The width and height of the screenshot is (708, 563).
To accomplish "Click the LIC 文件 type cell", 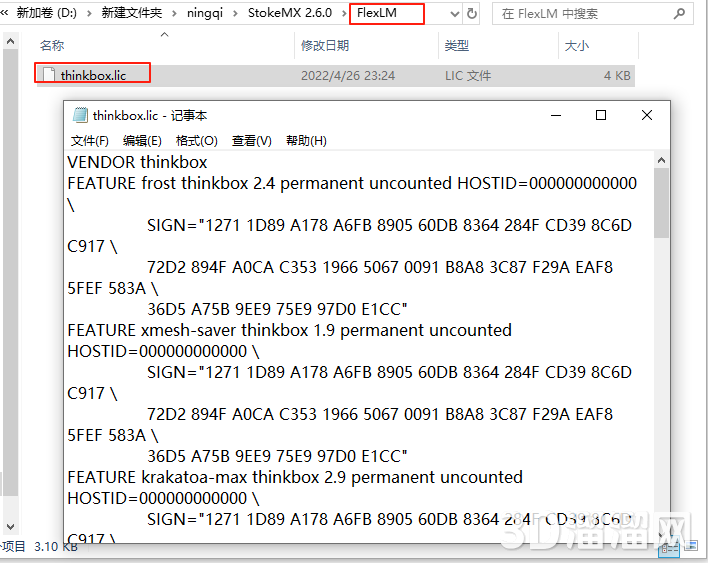I will (468, 75).
